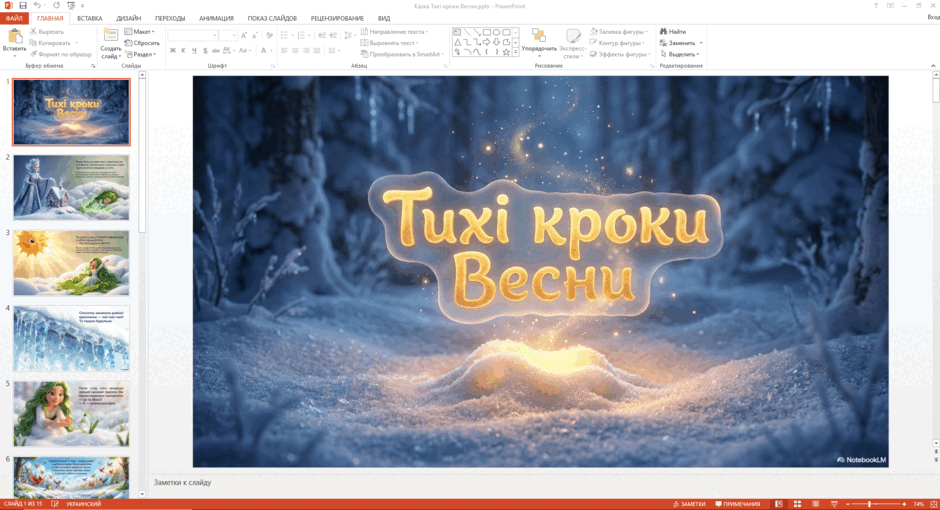Switch to the АНИМАЦИЯ tab
Image resolution: width=940 pixels, height=510 pixels.
(216, 18)
